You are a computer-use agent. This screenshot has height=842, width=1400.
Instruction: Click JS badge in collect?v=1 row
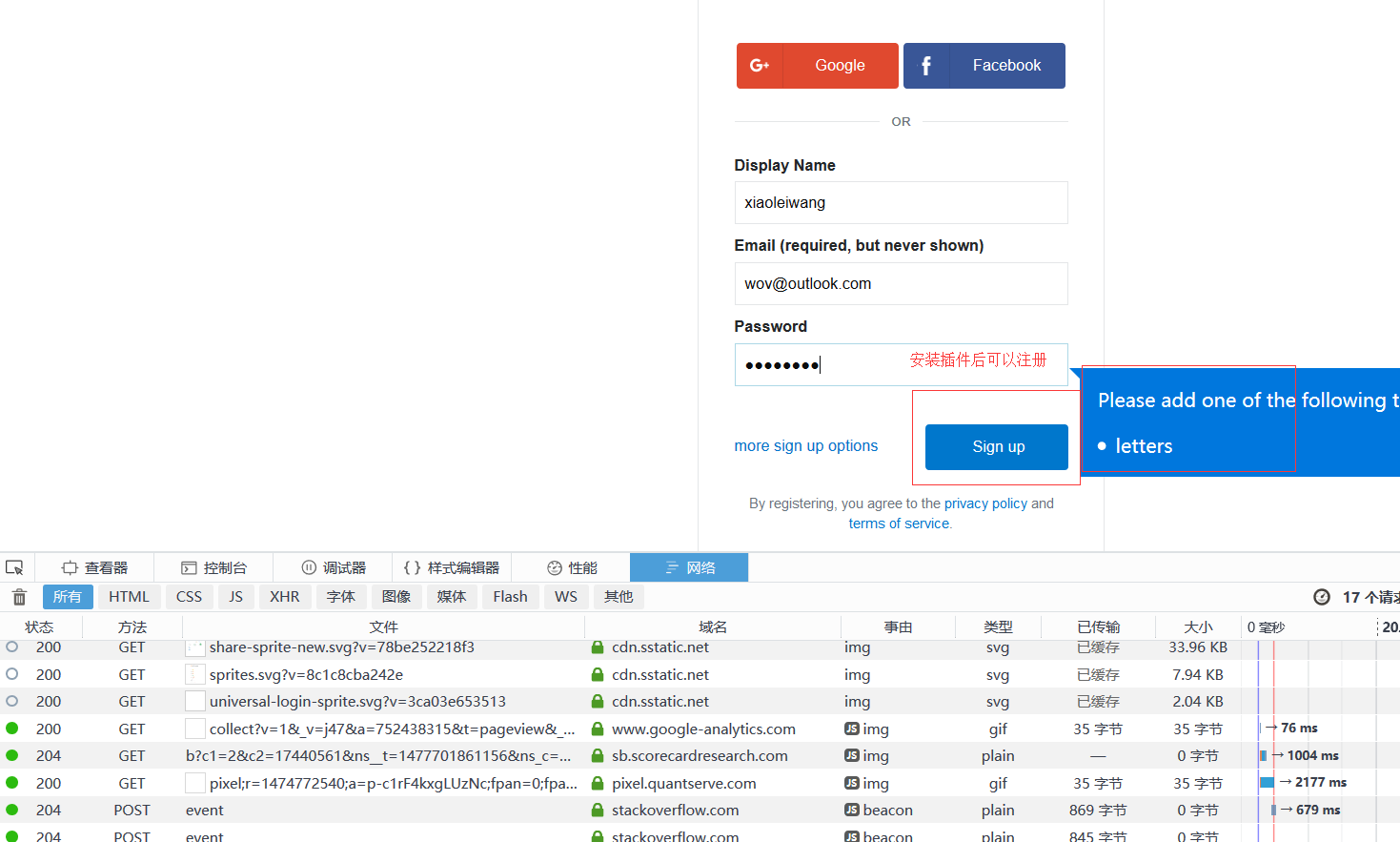852,729
